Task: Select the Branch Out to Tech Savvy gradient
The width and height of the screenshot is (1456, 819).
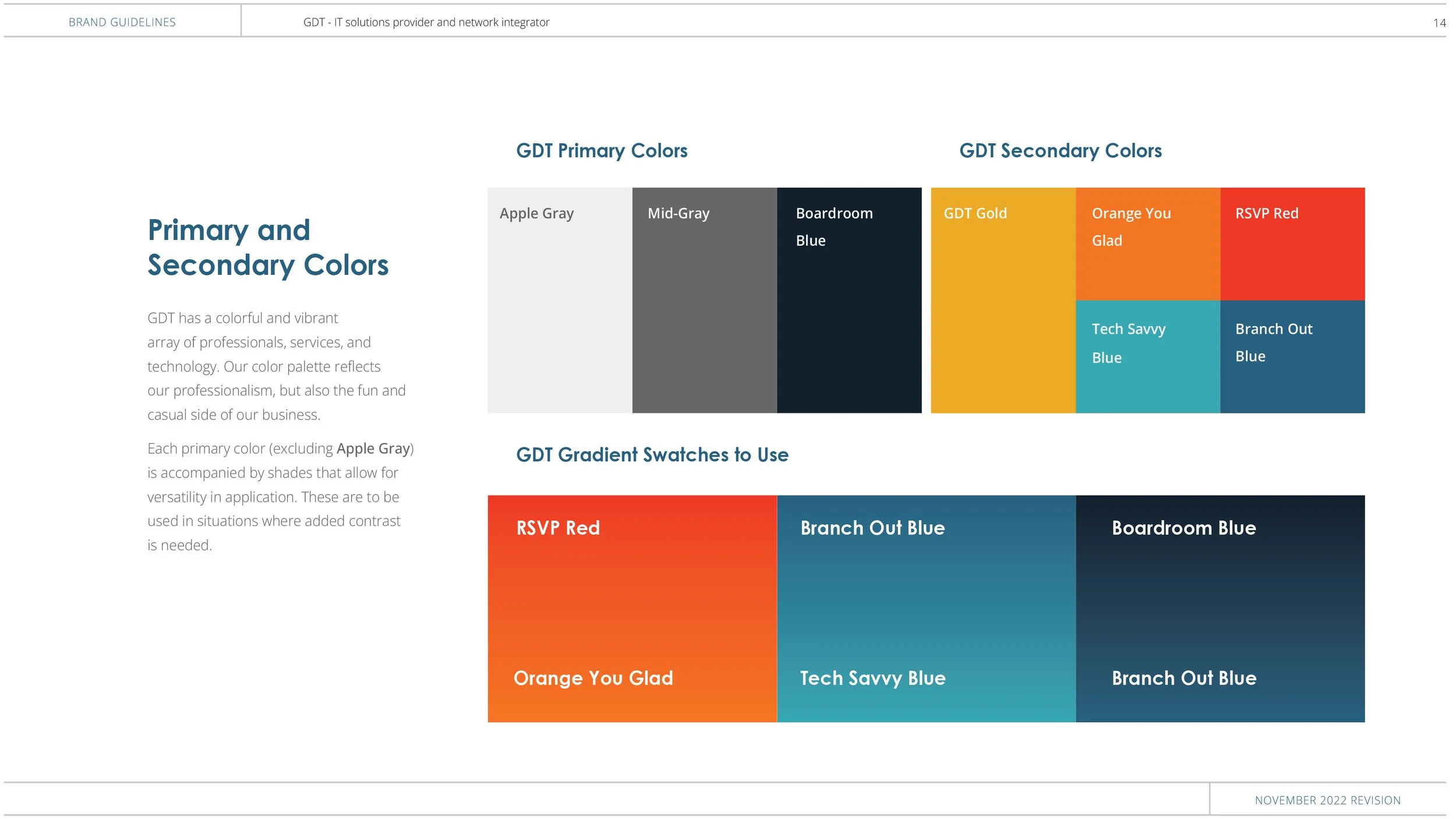Action: 926,609
